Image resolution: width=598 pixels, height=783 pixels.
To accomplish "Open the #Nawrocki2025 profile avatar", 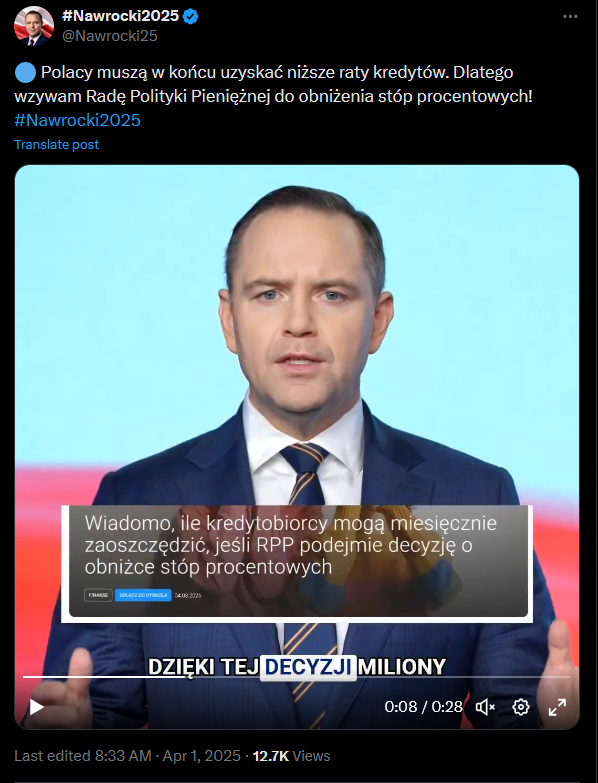I will pos(33,26).
